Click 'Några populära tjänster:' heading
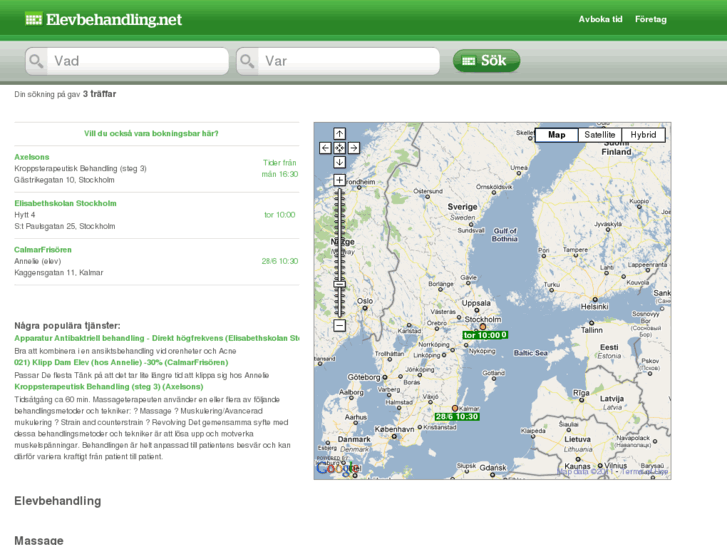 [x=67, y=326]
